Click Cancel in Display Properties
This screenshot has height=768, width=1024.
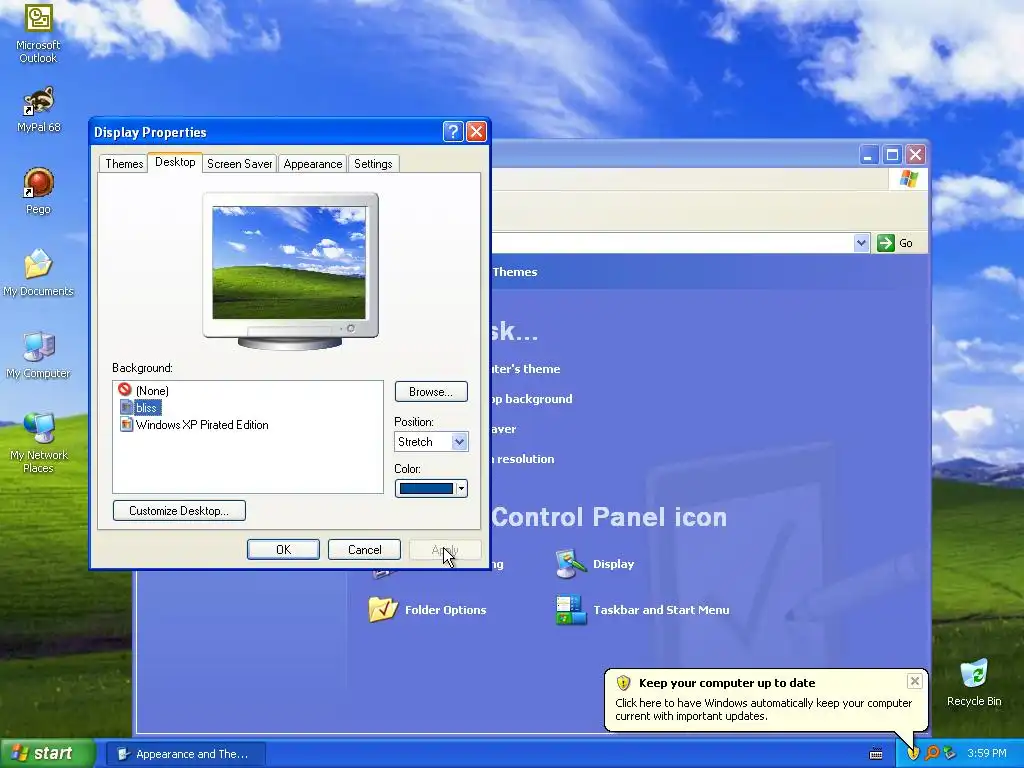click(x=364, y=550)
